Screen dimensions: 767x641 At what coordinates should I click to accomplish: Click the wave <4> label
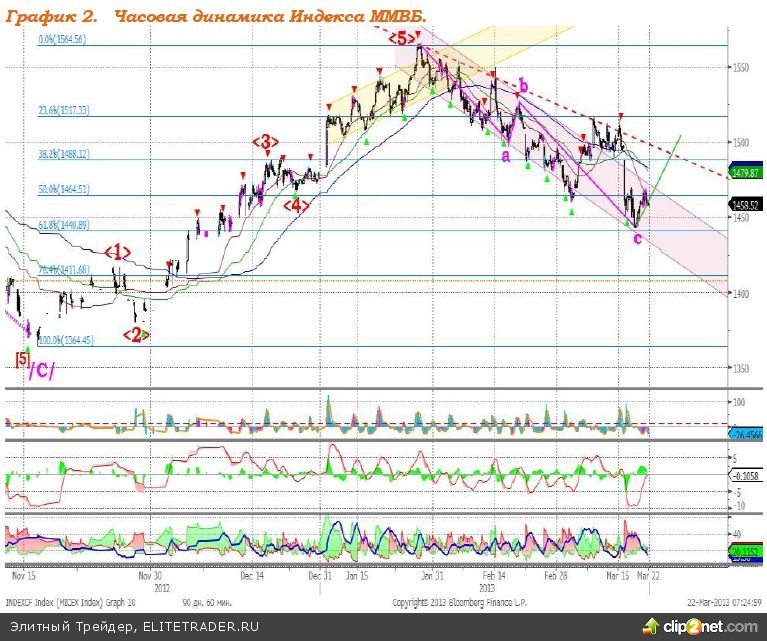coord(296,205)
